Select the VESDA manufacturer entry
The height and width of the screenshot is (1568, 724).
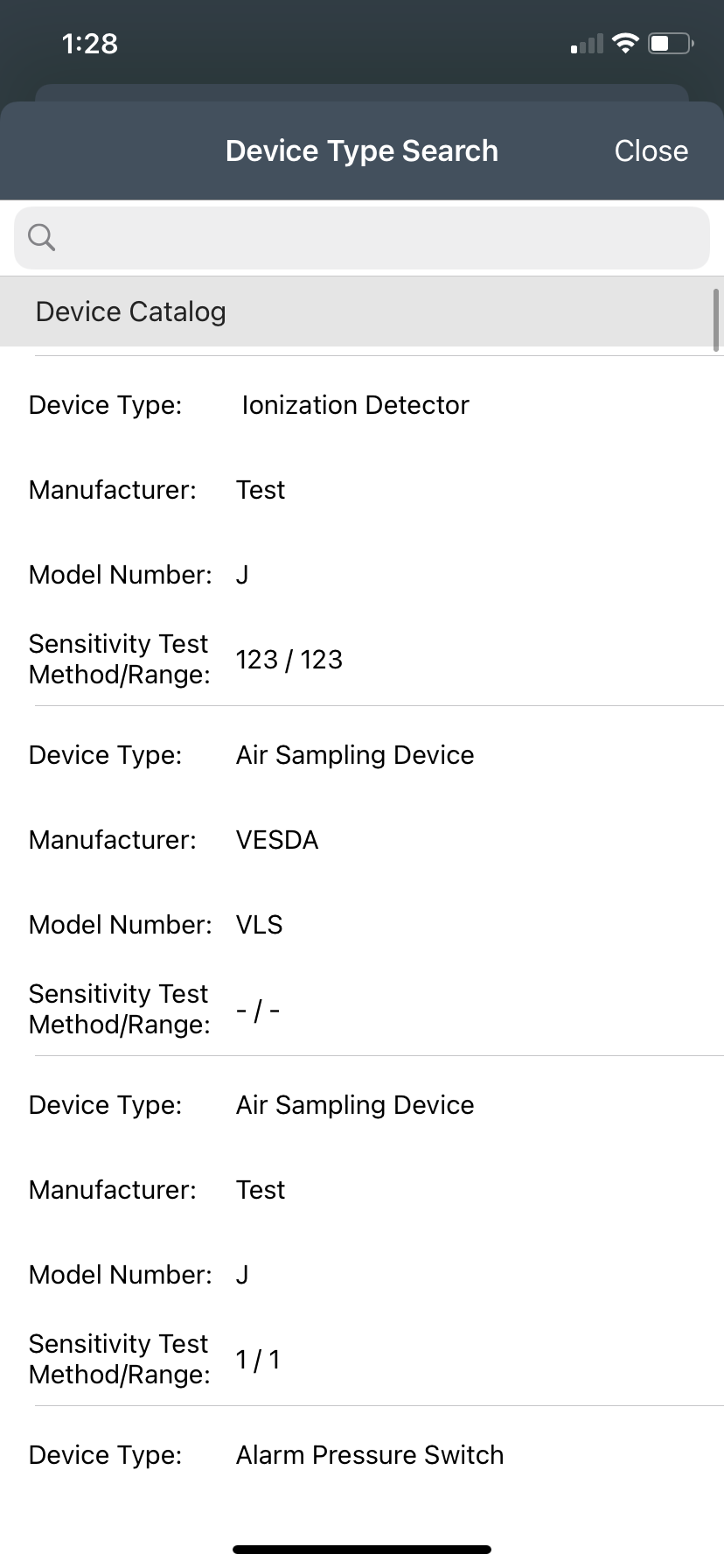coord(277,840)
